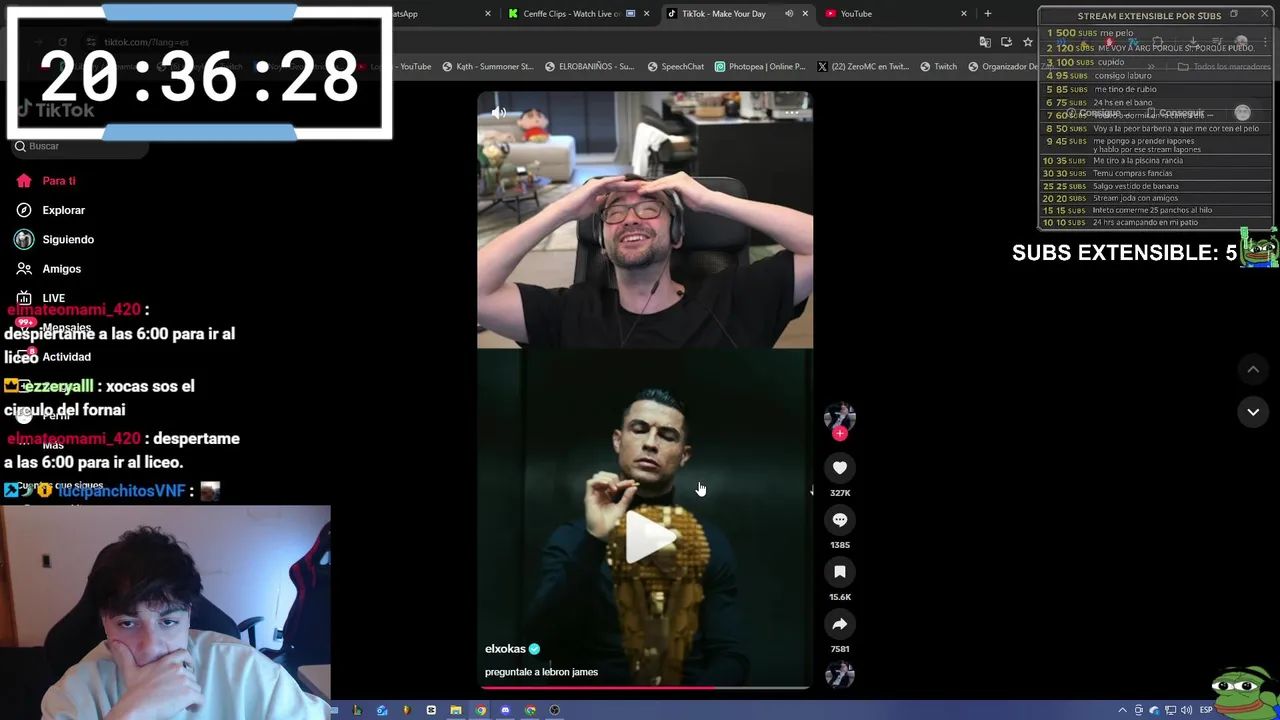Viewport: 1280px width, 720px height.
Task: Switch the ESP keyboard language indicator
Action: click(1206, 711)
